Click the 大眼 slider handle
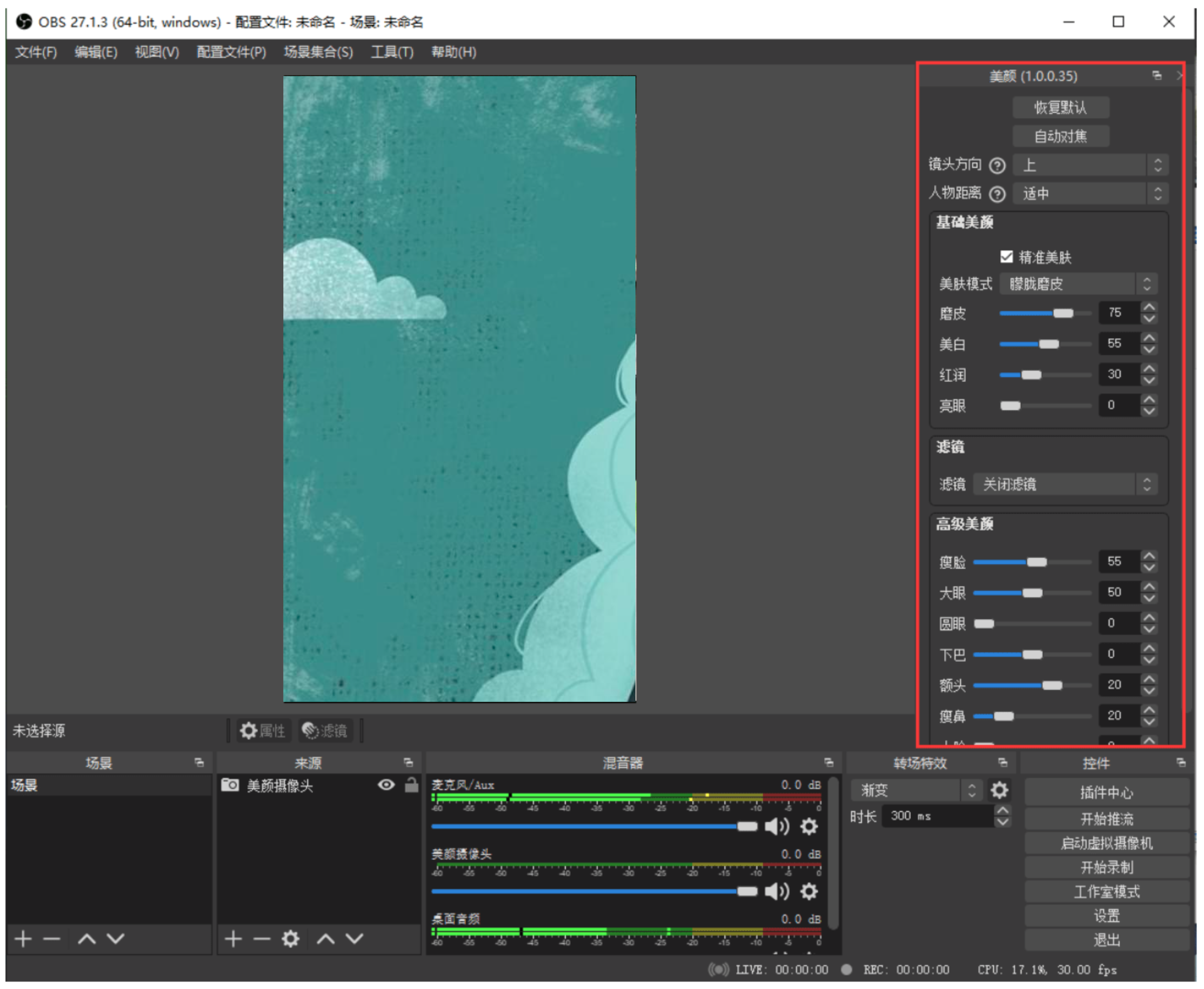The width and height of the screenshot is (1204, 989). [x=1032, y=593]
